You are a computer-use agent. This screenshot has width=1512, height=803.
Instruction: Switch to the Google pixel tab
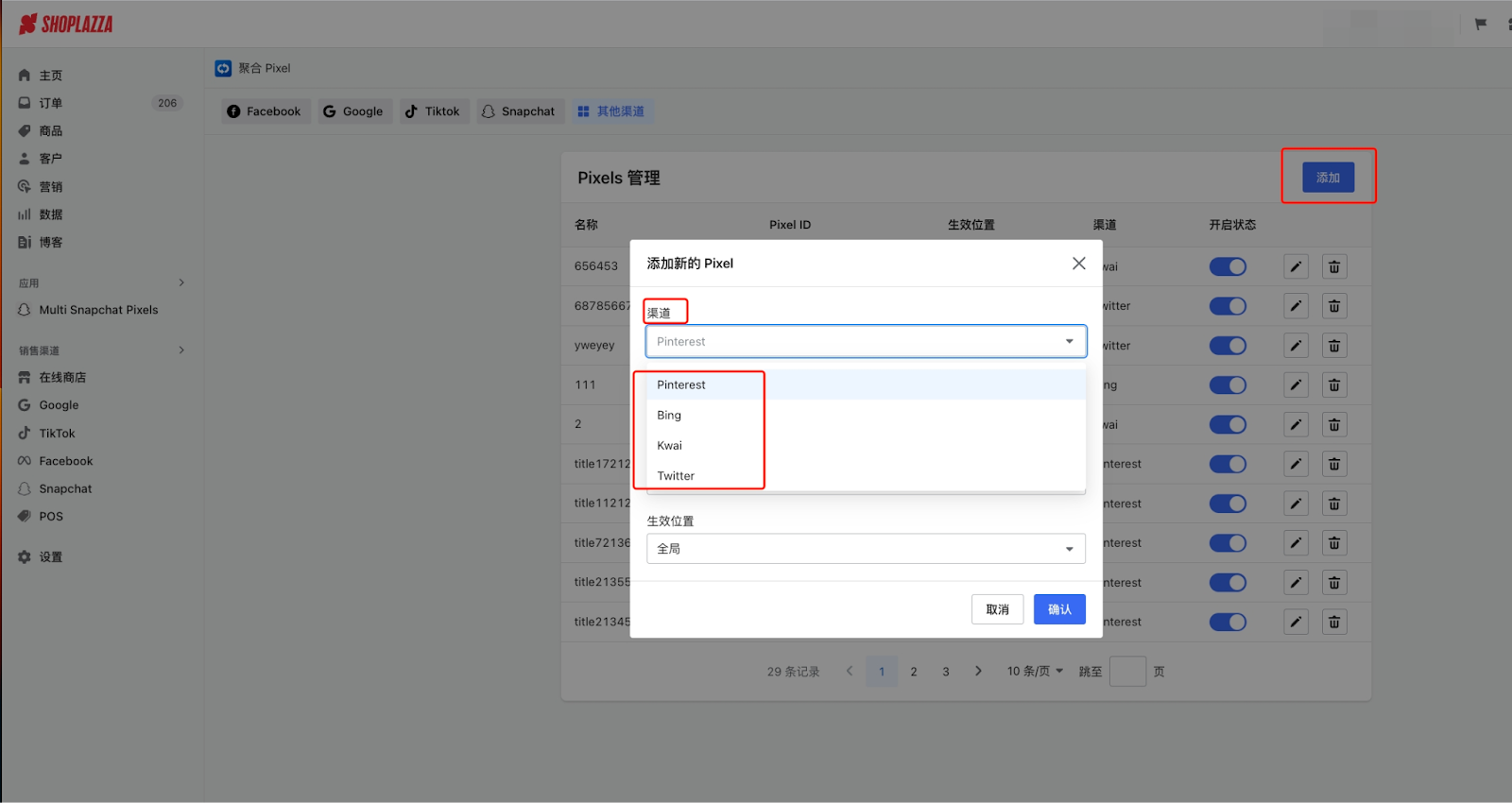[353, 111]
